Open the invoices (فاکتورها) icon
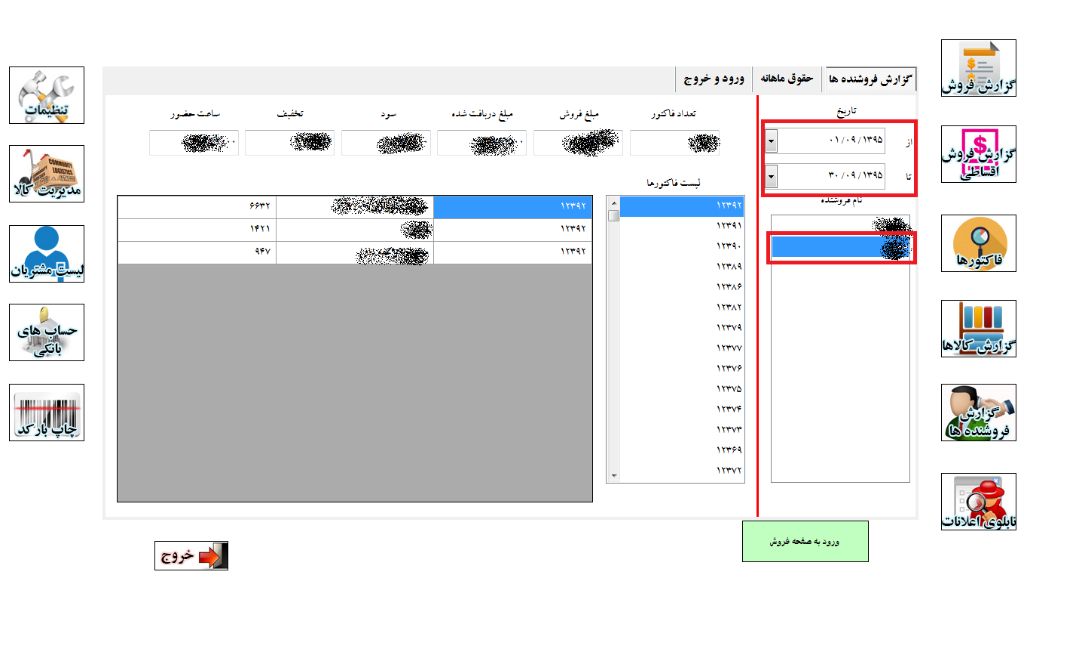The height and width of the screenshot is (649, 1085). pos(978,243)
